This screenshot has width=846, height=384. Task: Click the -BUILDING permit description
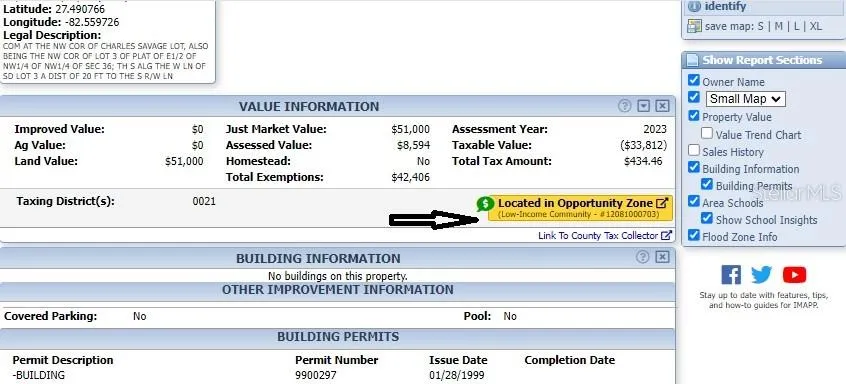click(38, 375)
